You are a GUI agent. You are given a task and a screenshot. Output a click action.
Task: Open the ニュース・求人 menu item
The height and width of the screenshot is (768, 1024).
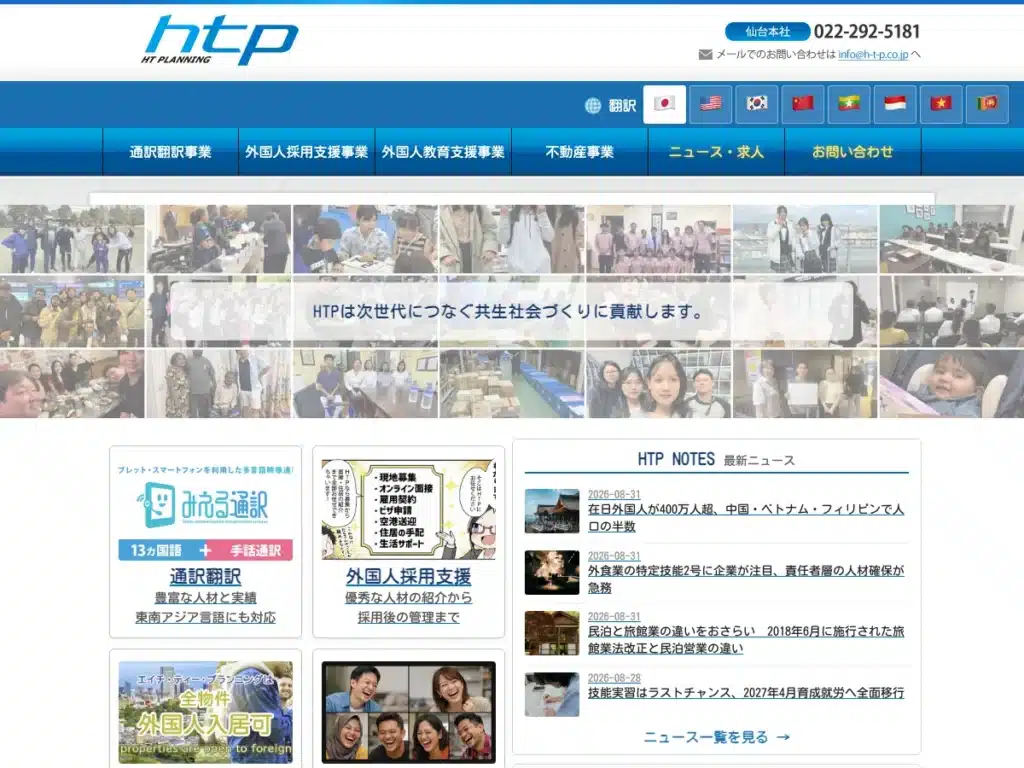click(716, 152)
